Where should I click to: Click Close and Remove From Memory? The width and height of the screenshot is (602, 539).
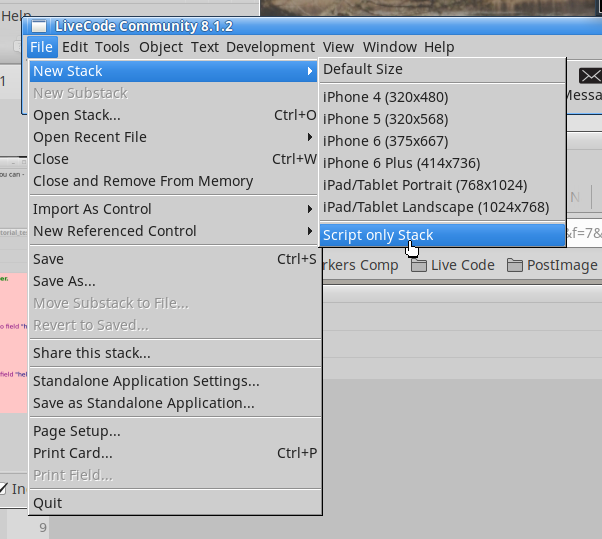[x=143, y=181]
